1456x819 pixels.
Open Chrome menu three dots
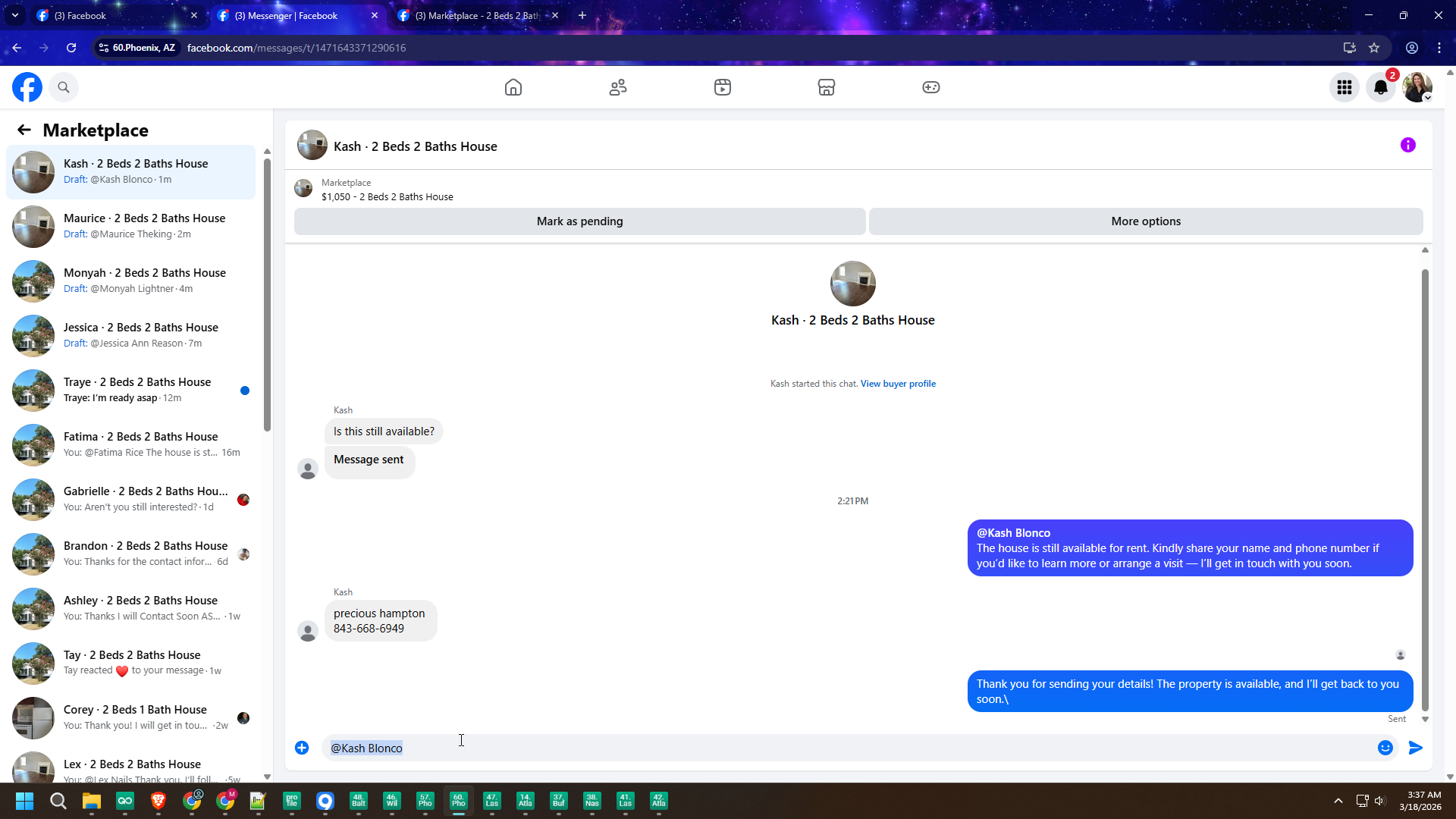point(1439,48)
